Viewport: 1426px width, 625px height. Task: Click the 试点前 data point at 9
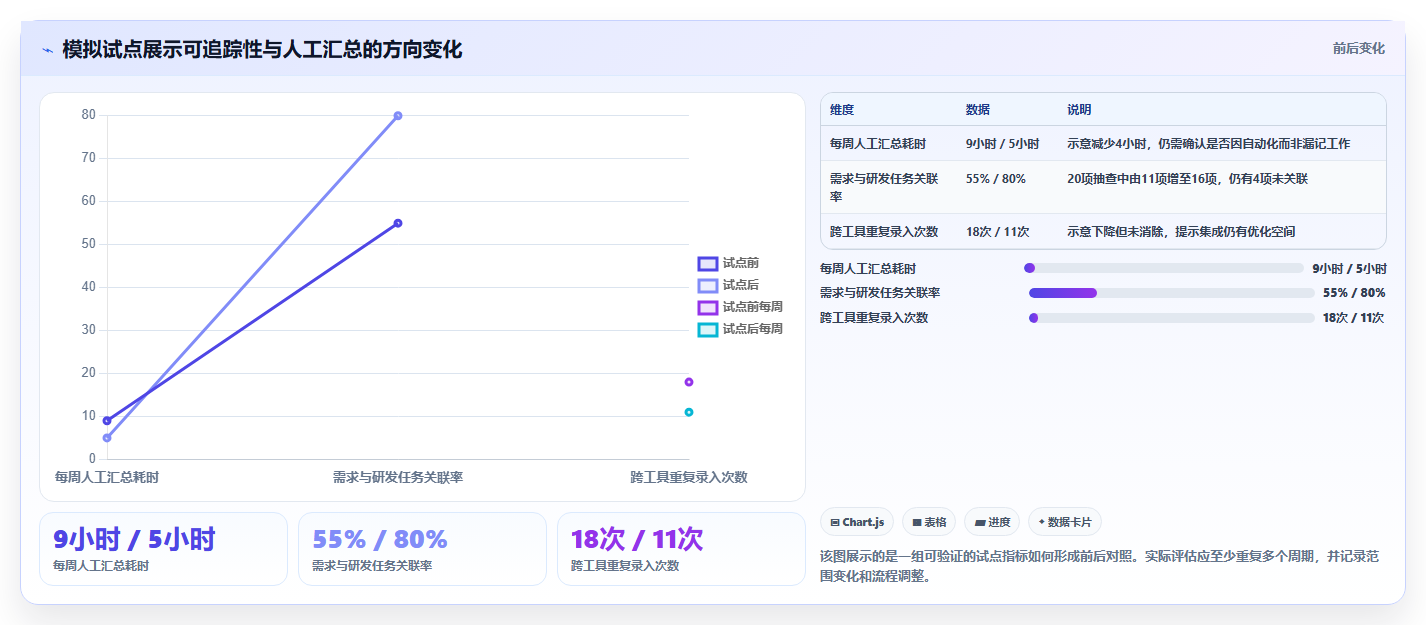[107, 421]
